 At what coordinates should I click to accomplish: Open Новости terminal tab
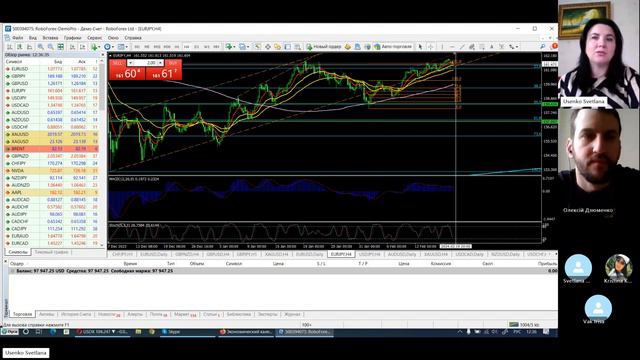109,314
